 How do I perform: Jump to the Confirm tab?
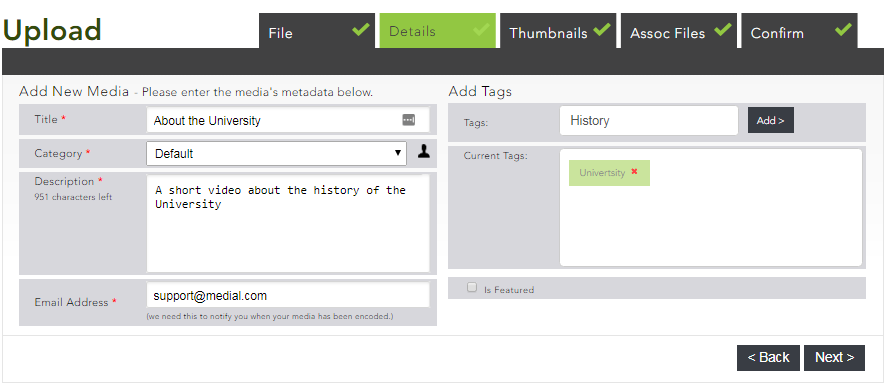tap(800, 31)
